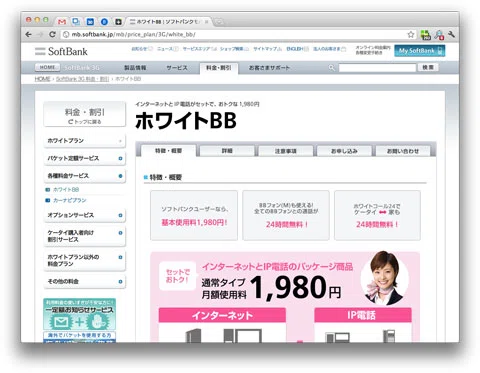Expand 各種料金サービス sidebar item
The height and width of the screenshot is (373, 480).
(85, 176)
